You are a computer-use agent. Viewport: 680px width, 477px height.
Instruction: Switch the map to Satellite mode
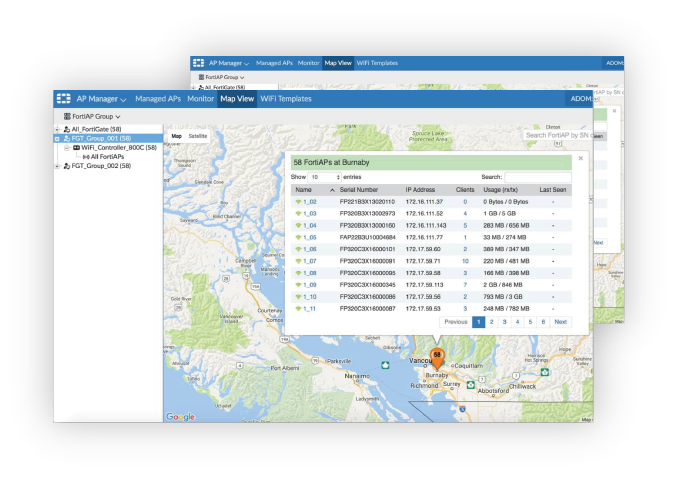click(x=198, y=136)
